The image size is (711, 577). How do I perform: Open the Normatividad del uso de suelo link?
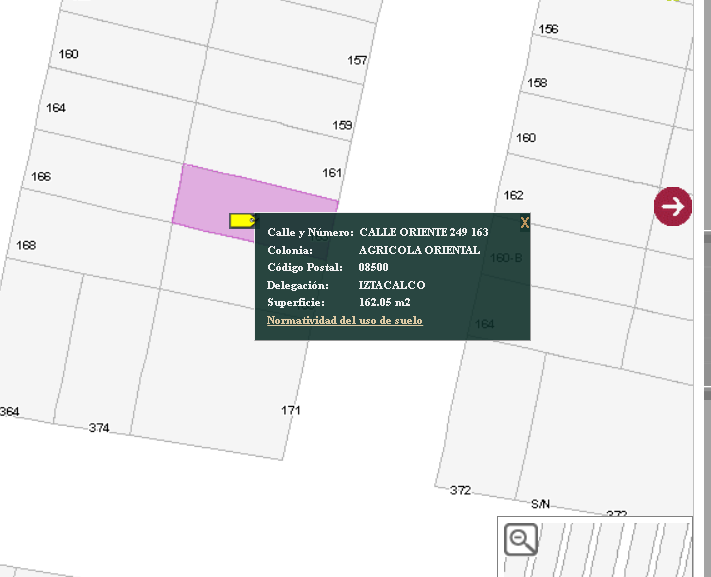[345, 320]
